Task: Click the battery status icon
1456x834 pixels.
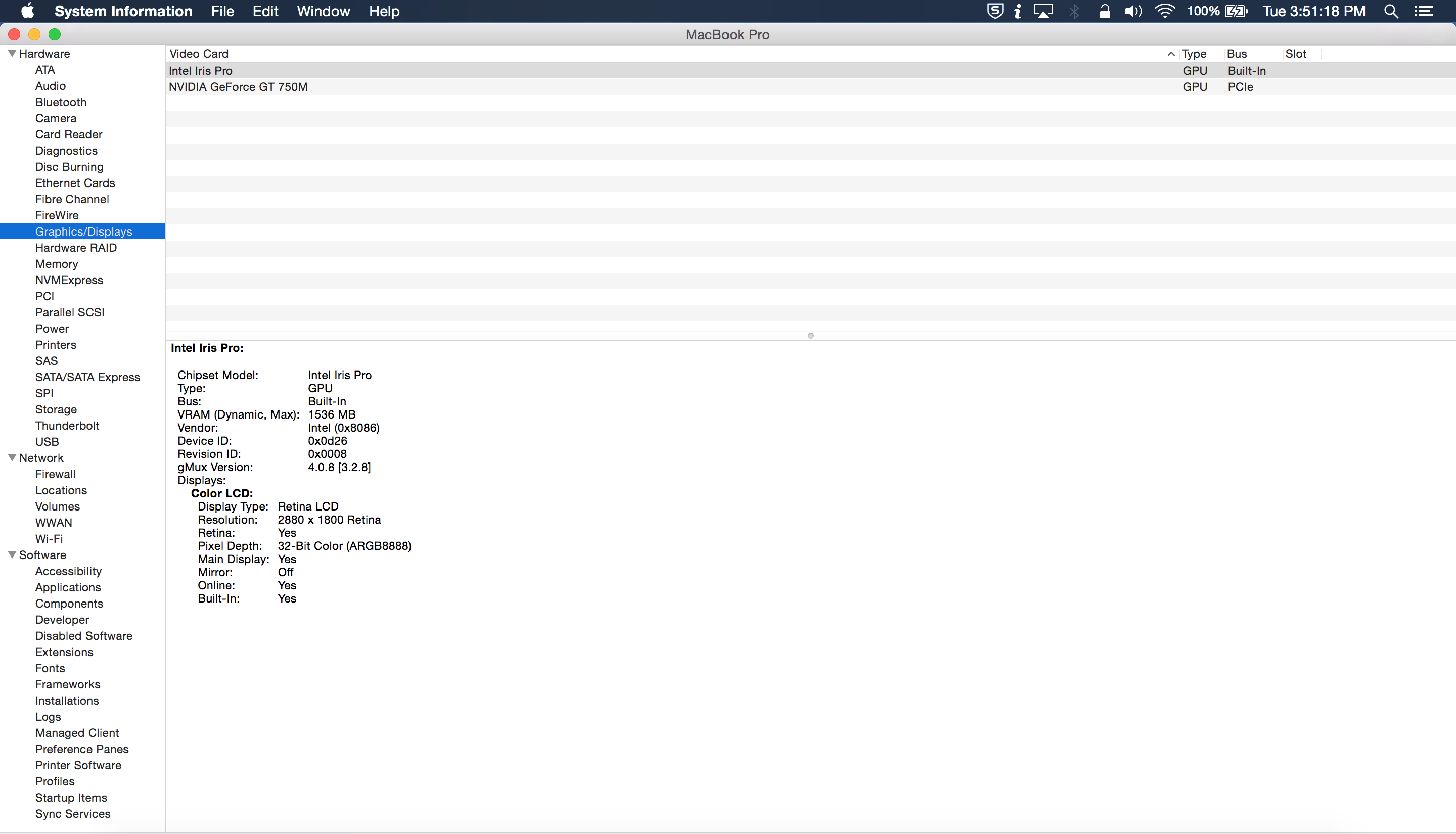Action: (1236, 11)
